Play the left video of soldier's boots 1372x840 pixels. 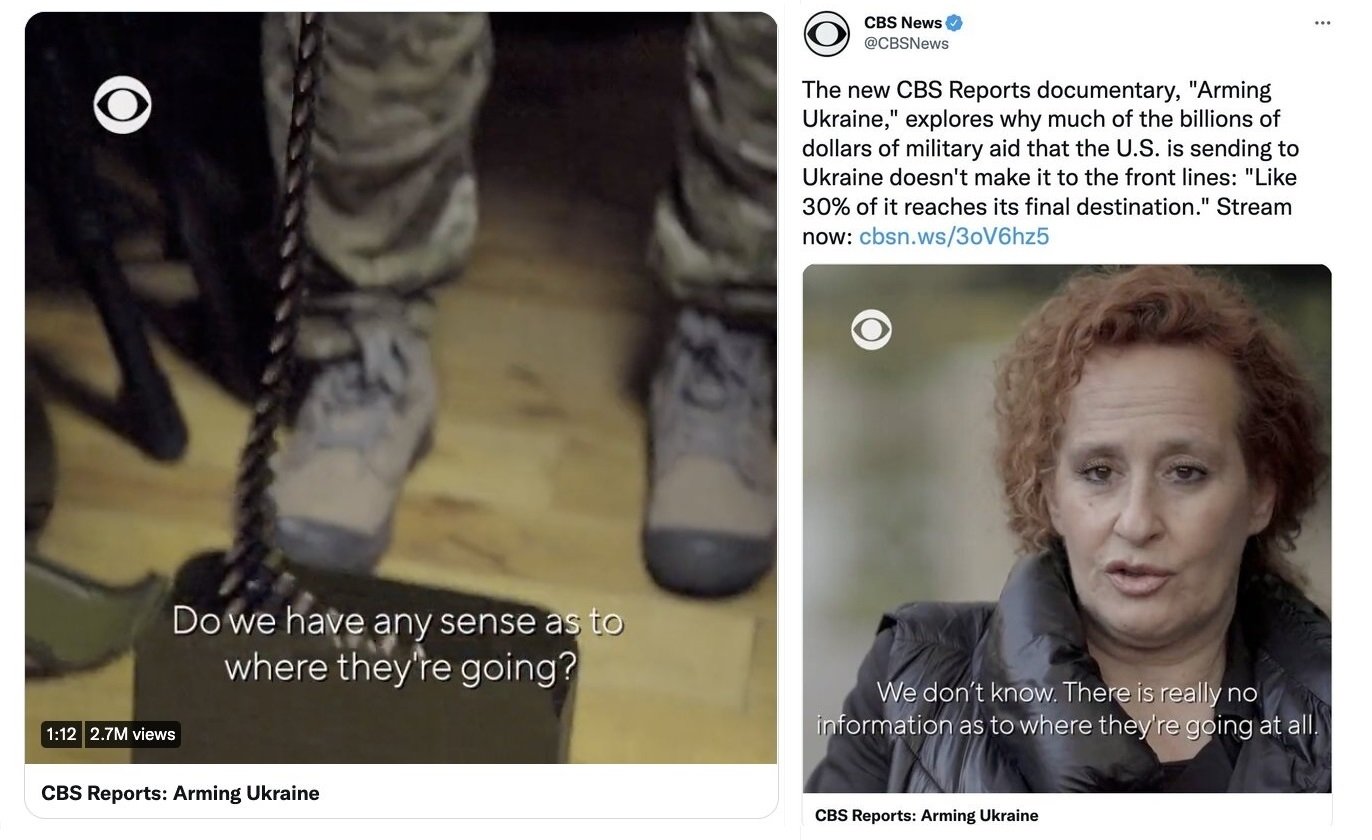pyautogui.click(x=401, y=388)
